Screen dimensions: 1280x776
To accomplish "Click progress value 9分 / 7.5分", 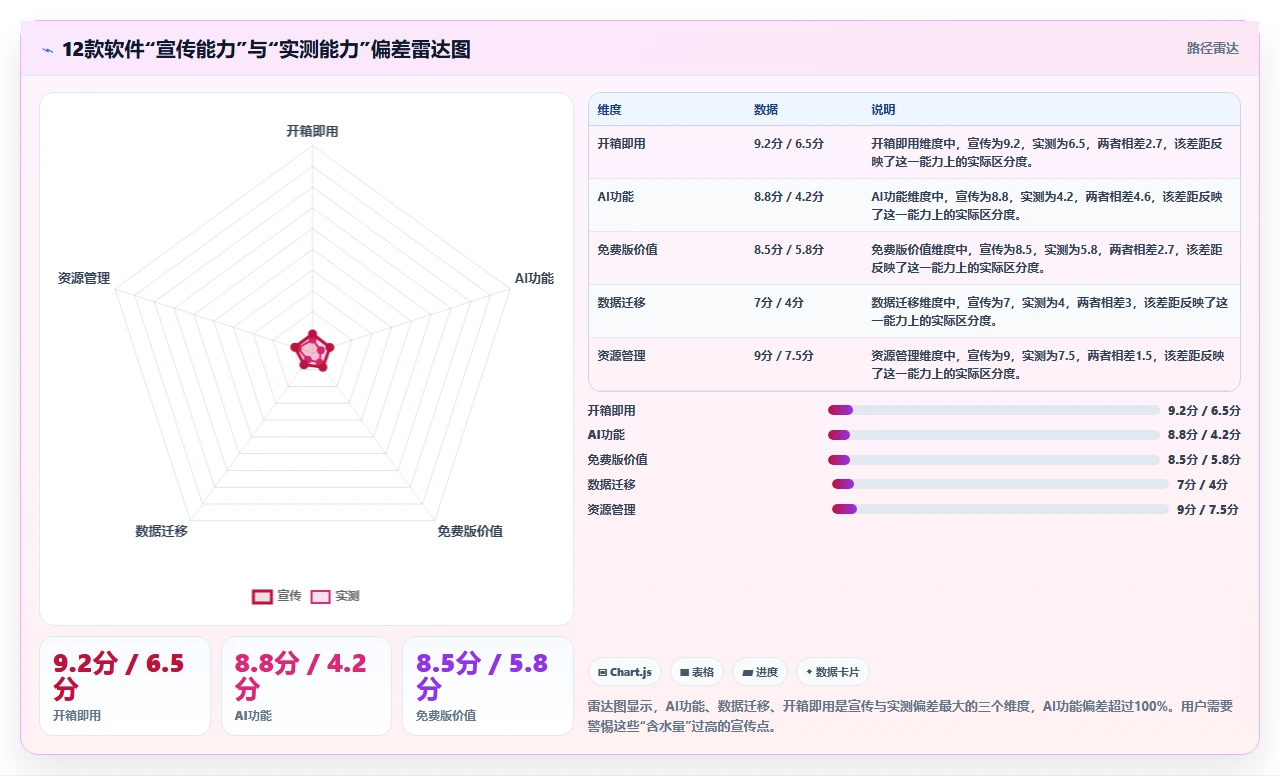I will coord(1208,509).
